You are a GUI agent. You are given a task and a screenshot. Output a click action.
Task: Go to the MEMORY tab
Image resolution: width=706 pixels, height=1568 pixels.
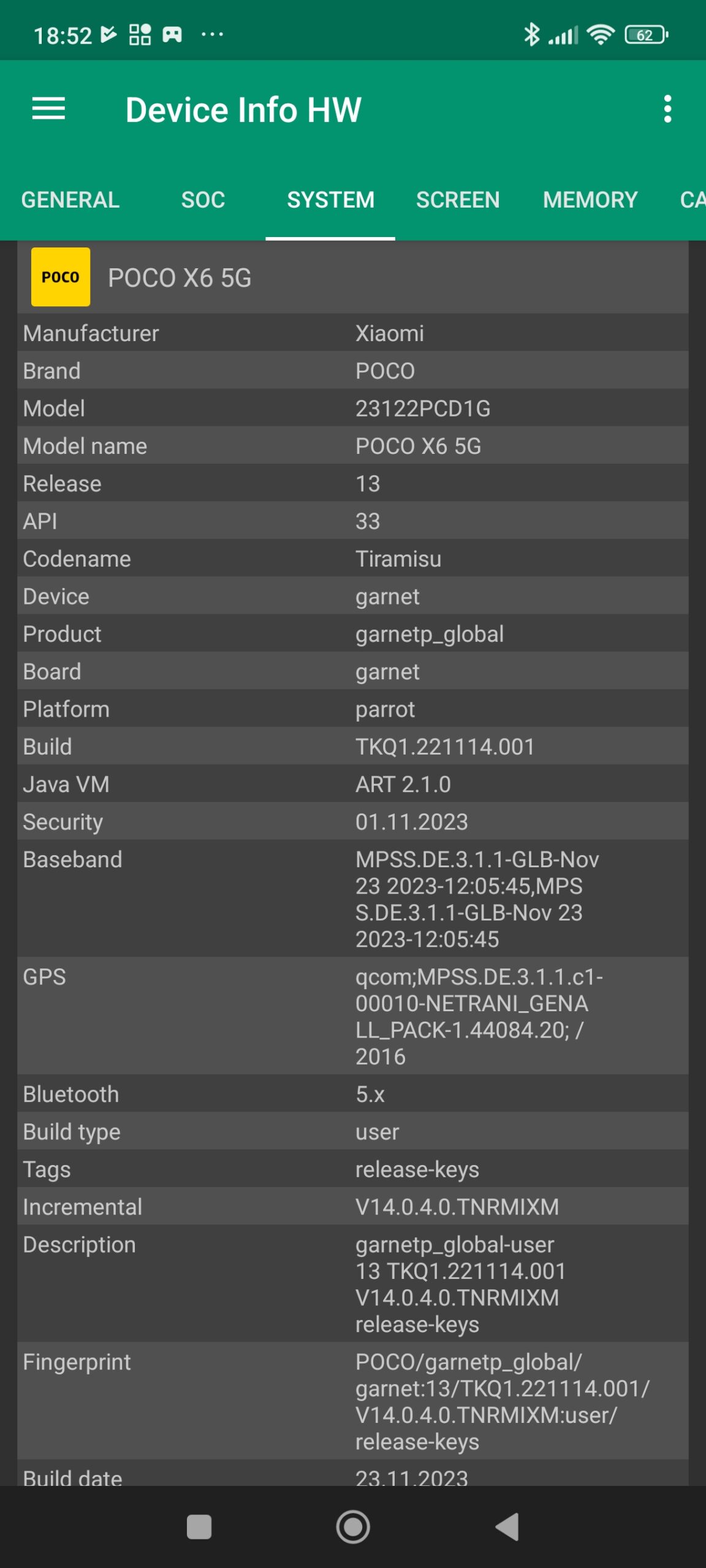click(590, 200)
